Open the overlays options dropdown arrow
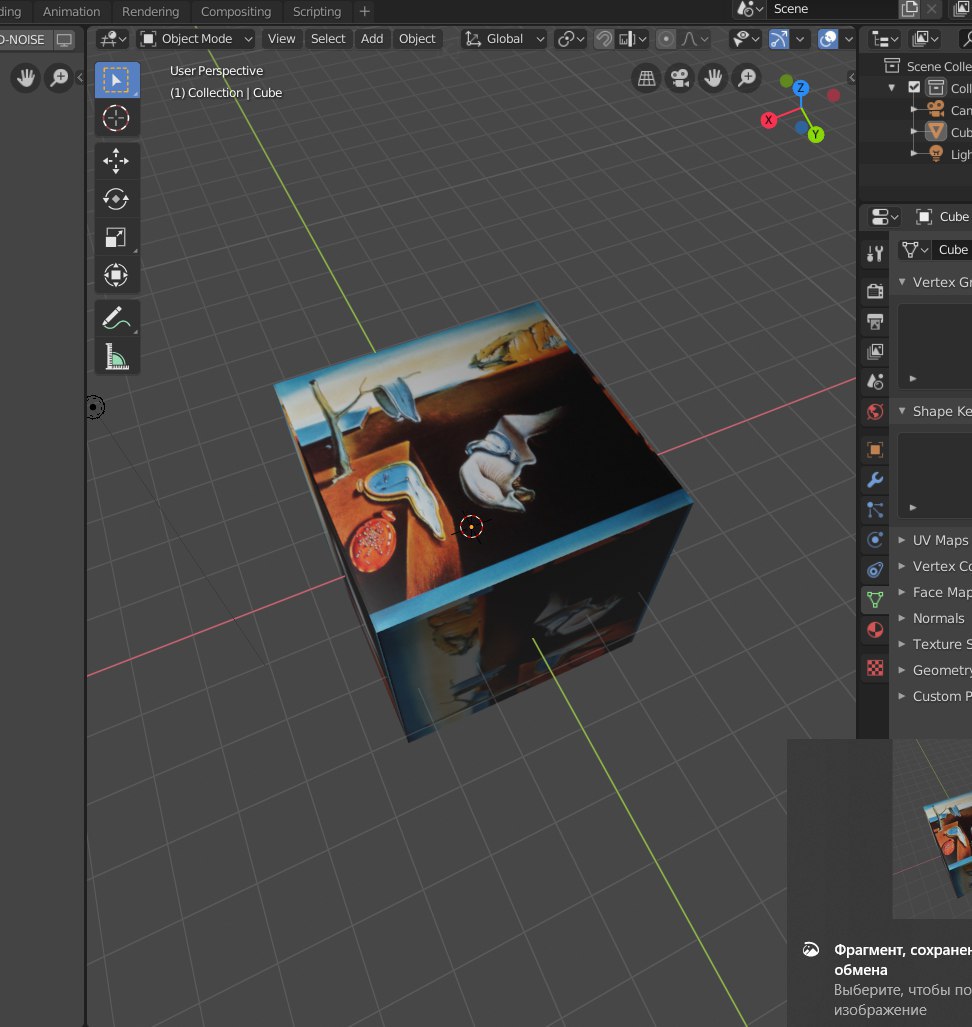 tap(848, 39)
